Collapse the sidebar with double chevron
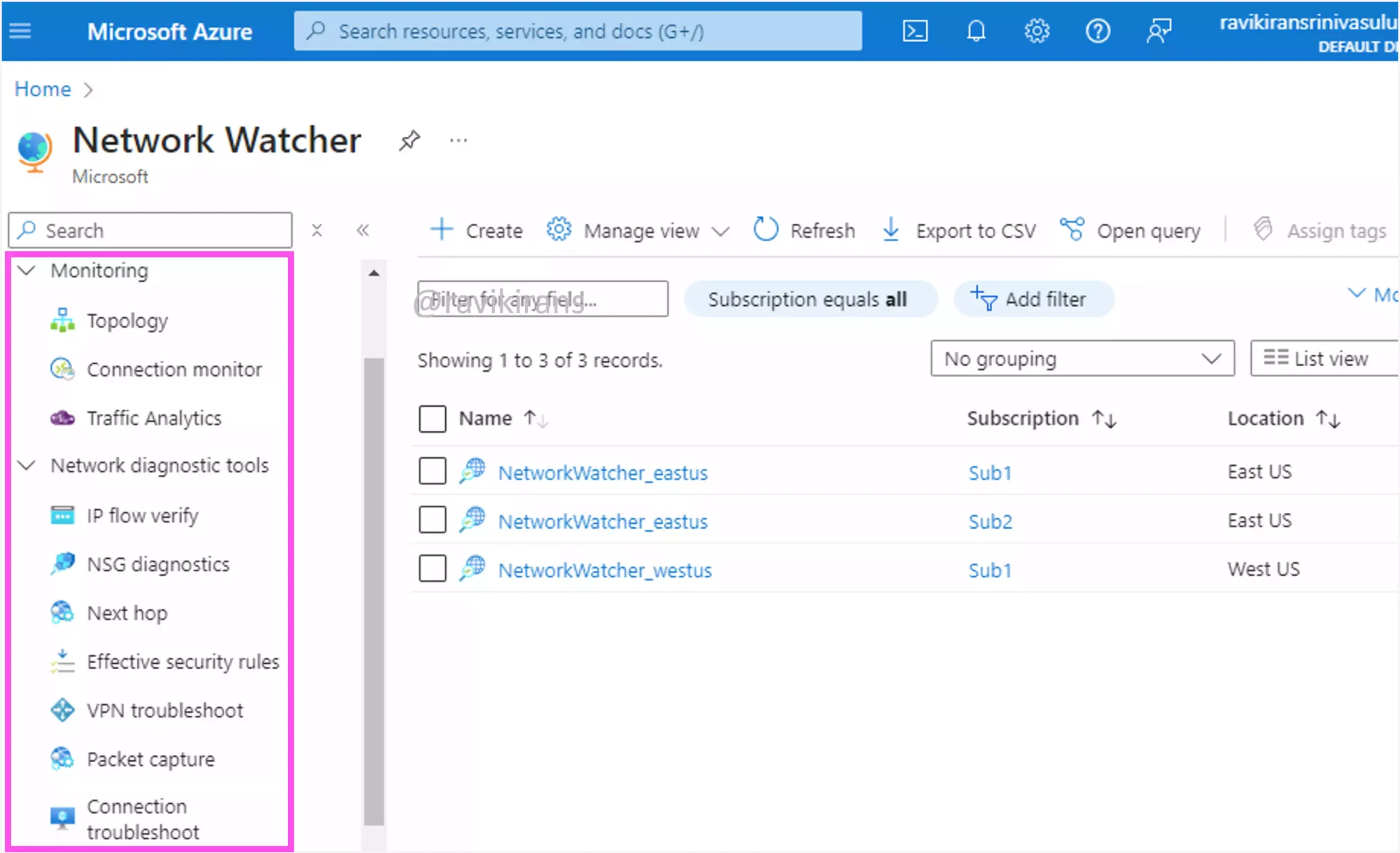 pos(363,231)
